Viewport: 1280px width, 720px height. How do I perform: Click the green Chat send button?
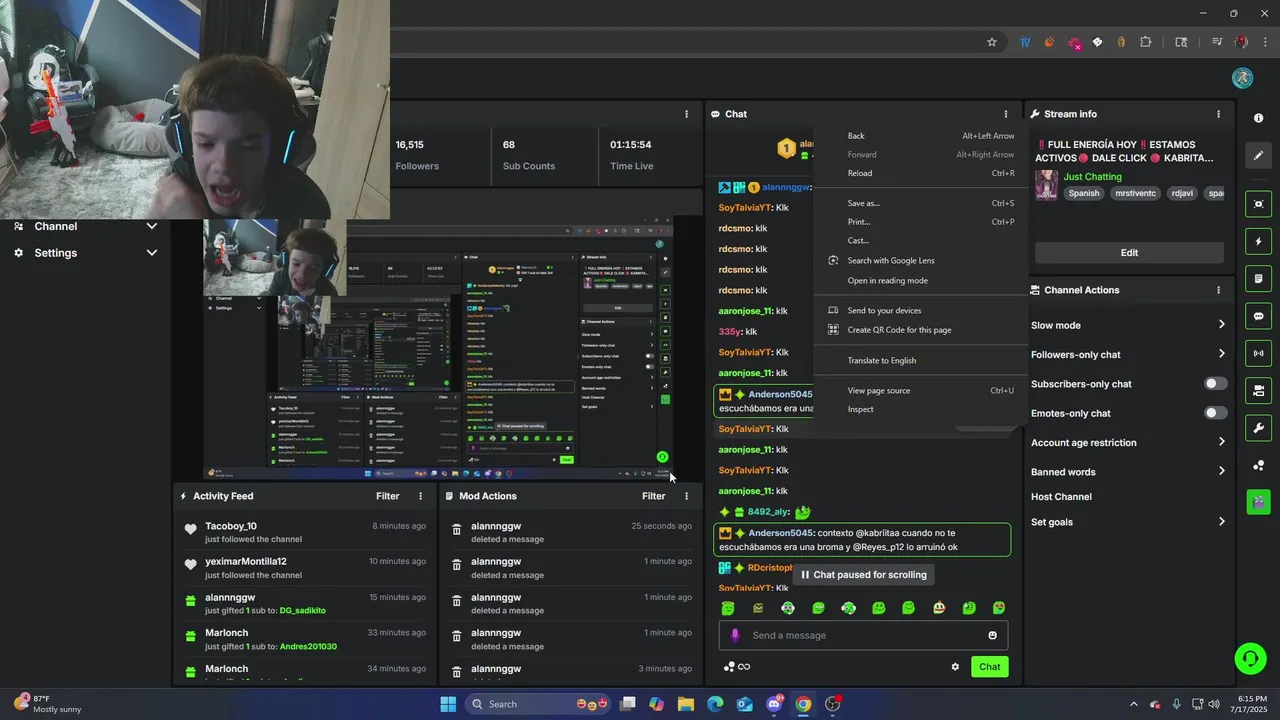[x=989, y=667]
